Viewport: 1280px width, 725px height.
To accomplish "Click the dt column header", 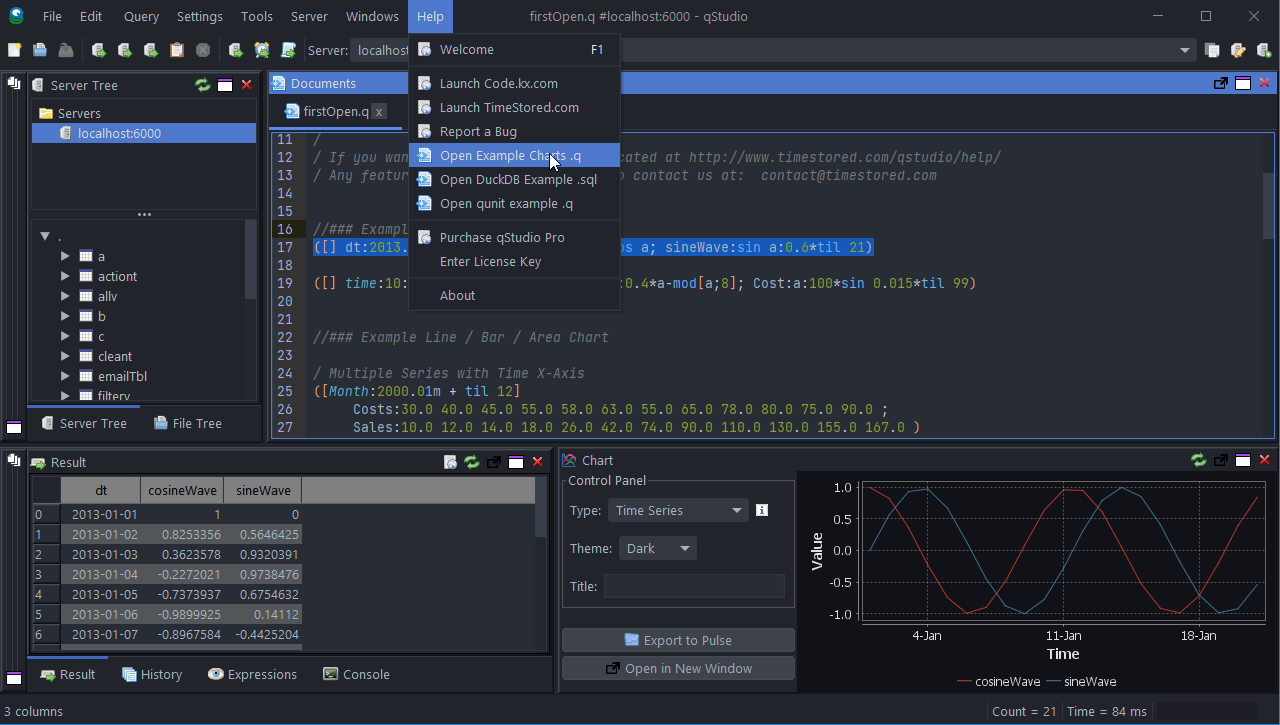I will [101, 490].
